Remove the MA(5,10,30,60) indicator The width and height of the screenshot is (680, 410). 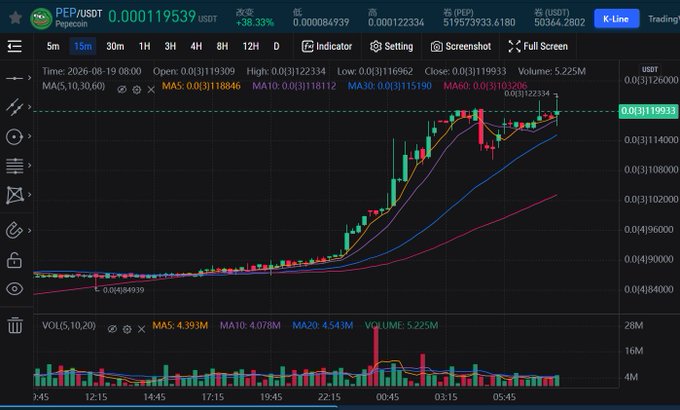click(x=151, y=90)
